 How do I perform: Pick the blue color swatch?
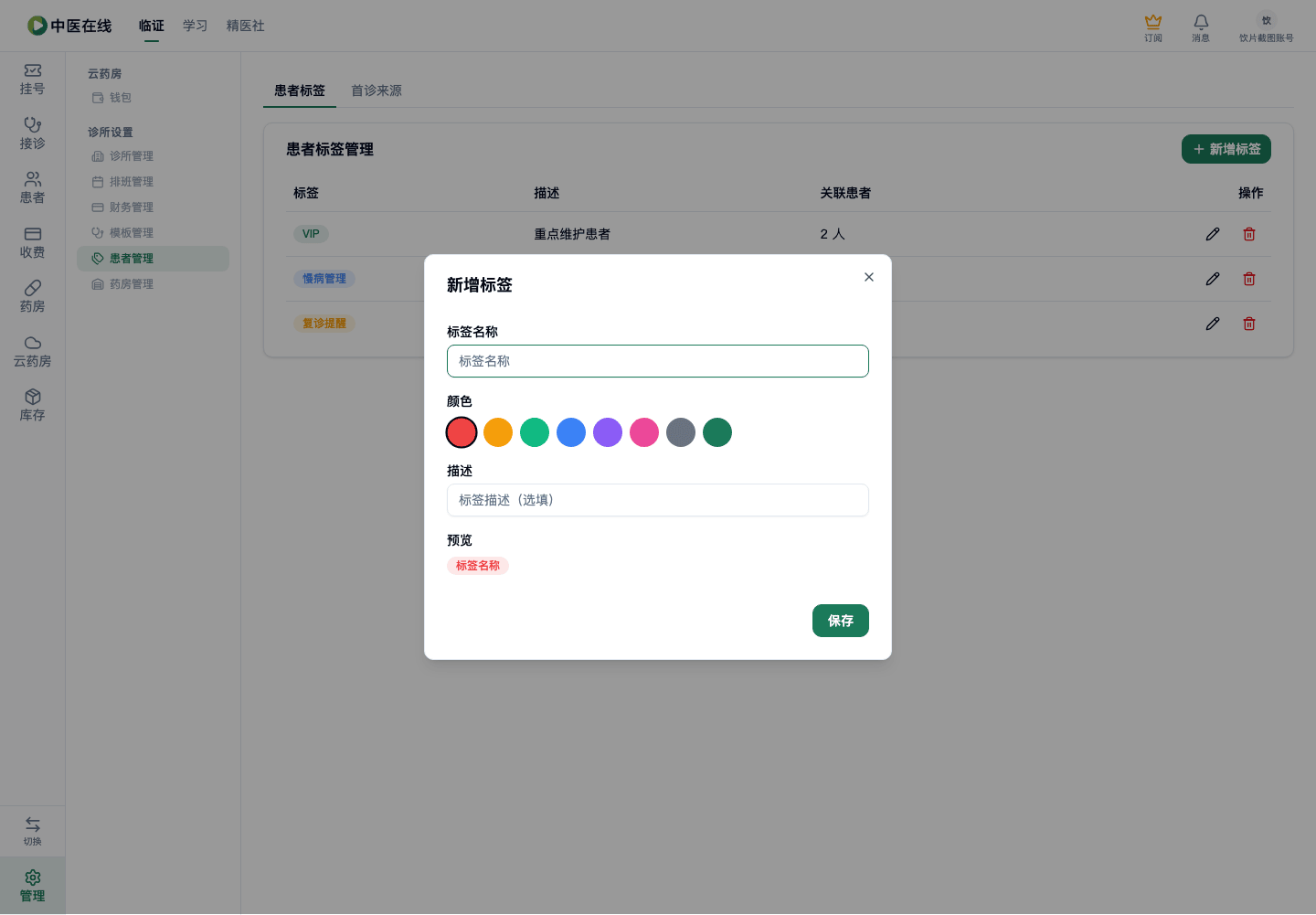pos(571,432)
